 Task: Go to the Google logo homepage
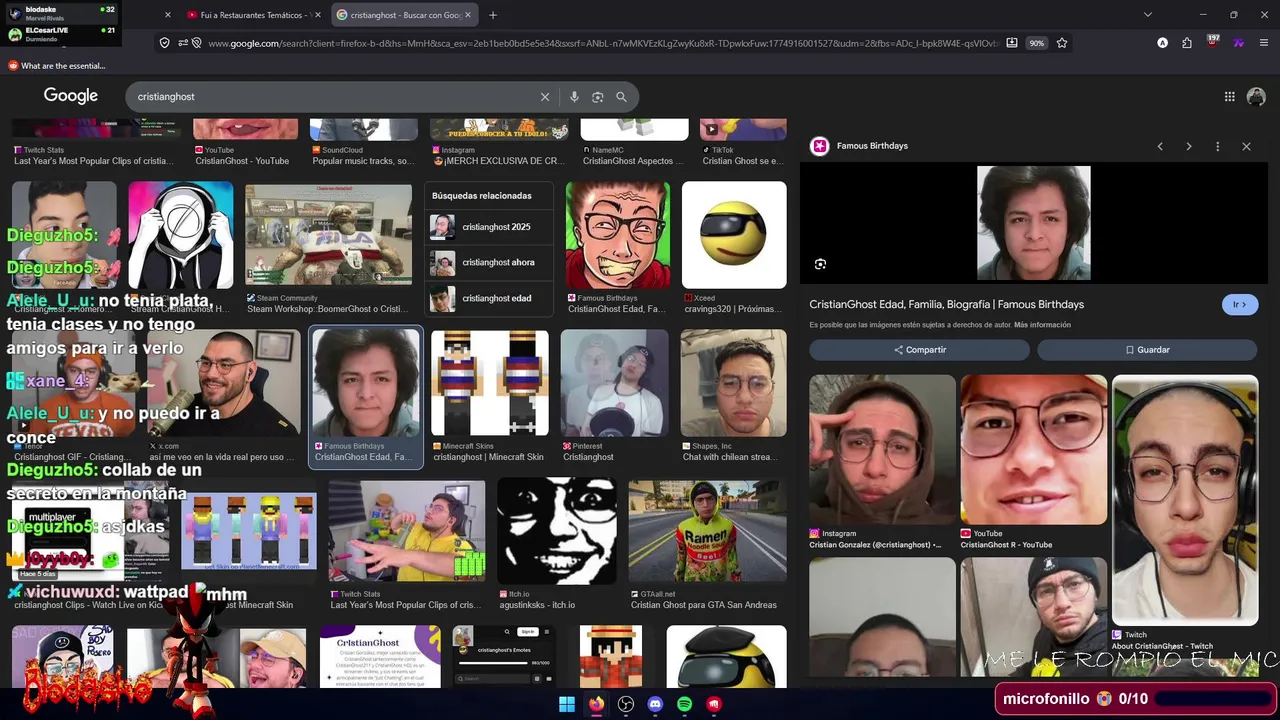tap(71, 96)
